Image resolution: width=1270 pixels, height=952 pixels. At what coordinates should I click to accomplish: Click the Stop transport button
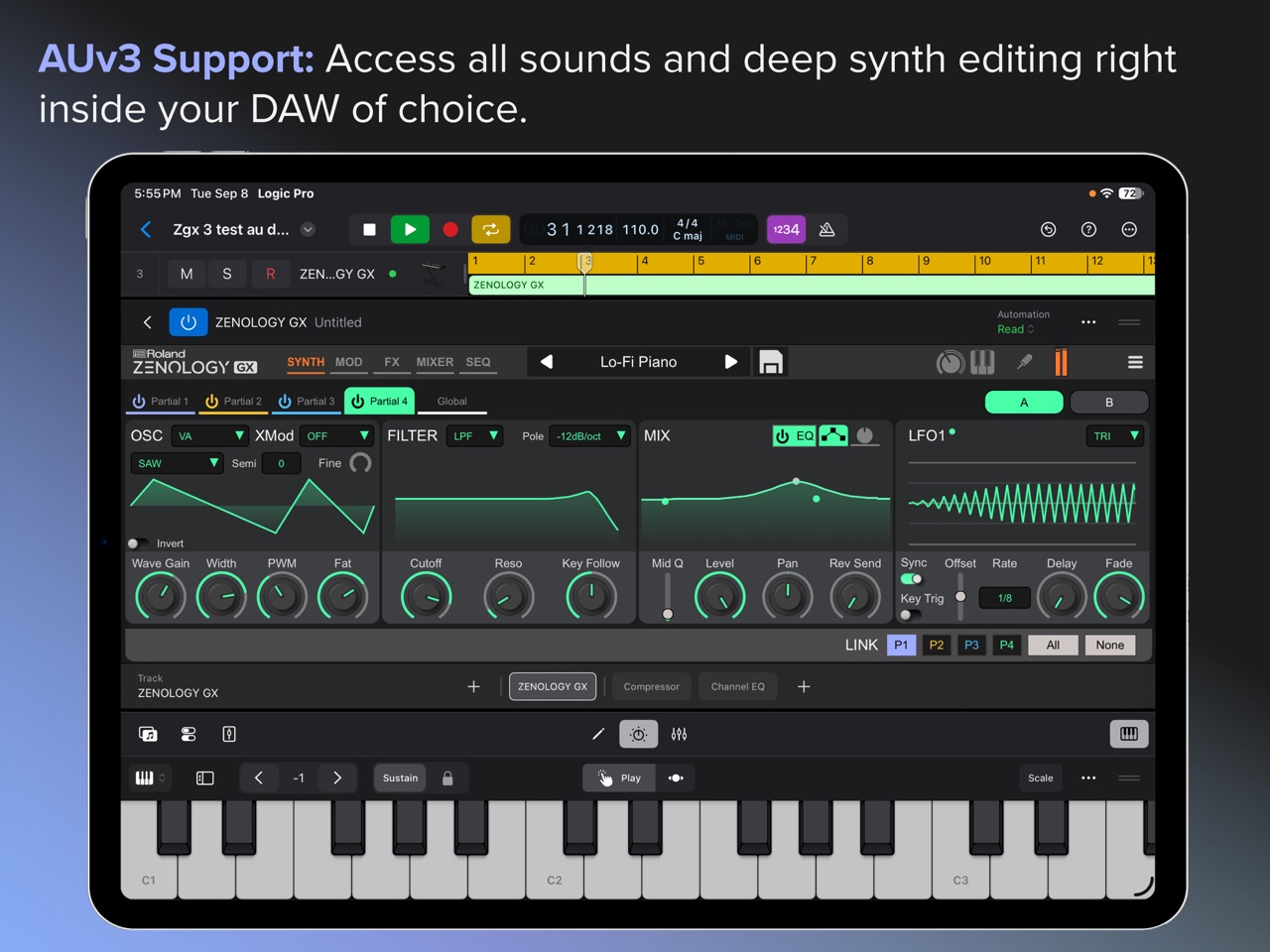click(x=369, y=229)
